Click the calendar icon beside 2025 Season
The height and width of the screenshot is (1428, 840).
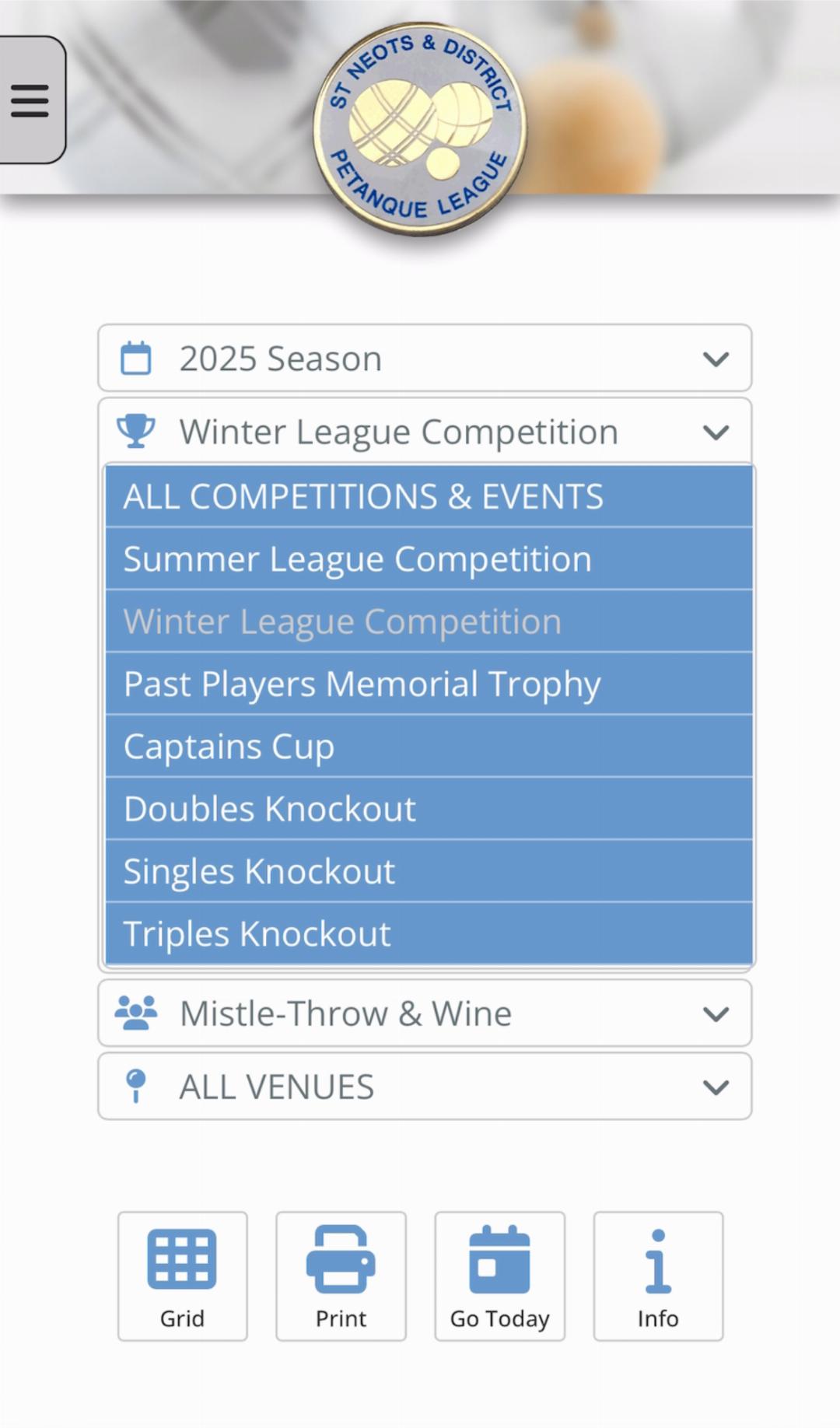136,359
